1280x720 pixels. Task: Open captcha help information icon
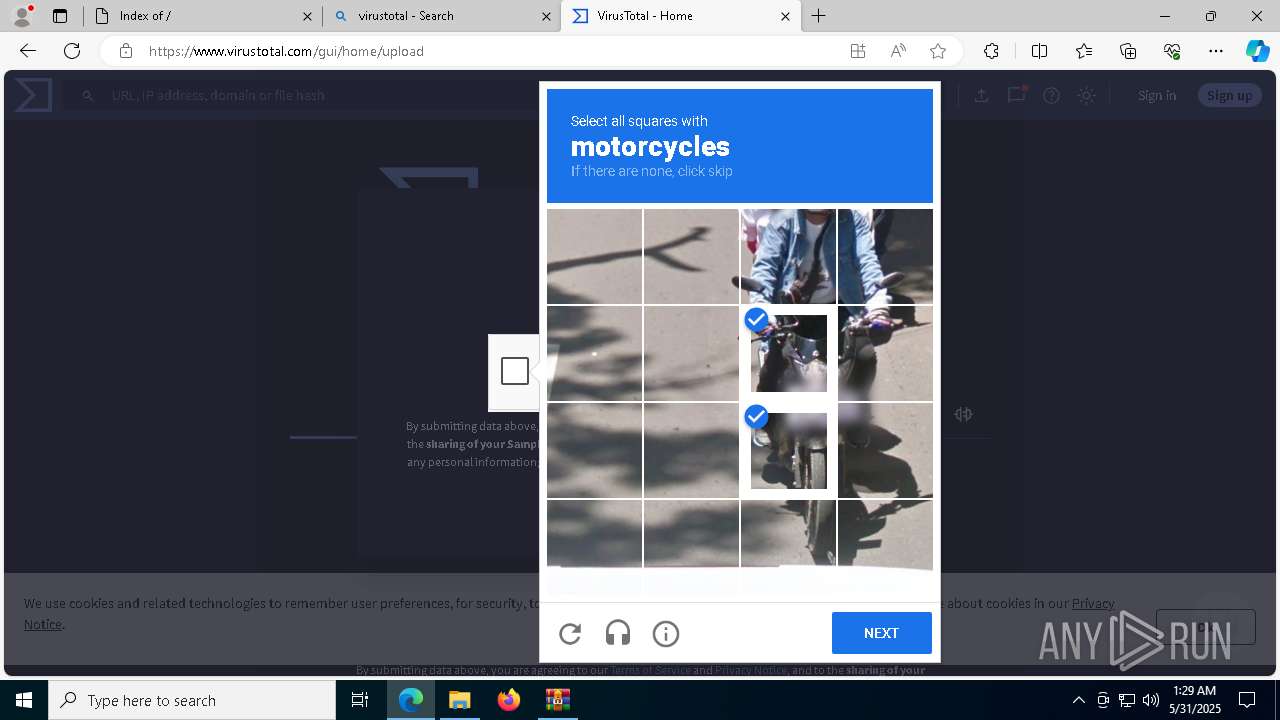pyautogui.click(x=666, y=633)
